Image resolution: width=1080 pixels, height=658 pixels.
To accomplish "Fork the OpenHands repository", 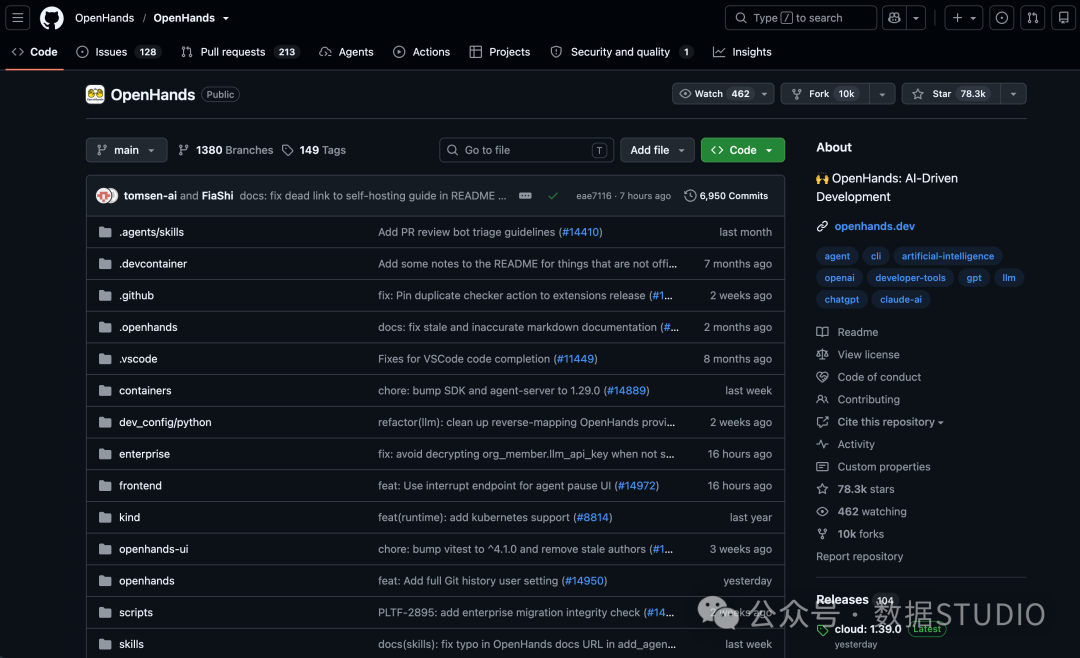I will [825, 94].
